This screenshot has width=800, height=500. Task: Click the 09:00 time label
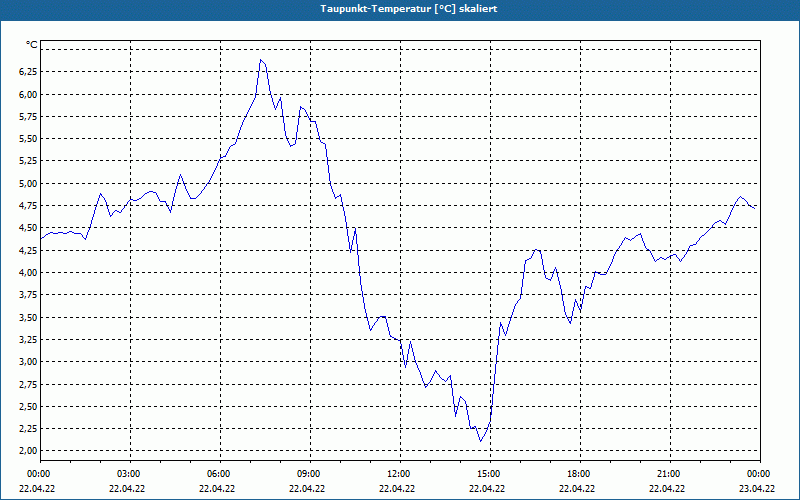(x=310, y=474)
